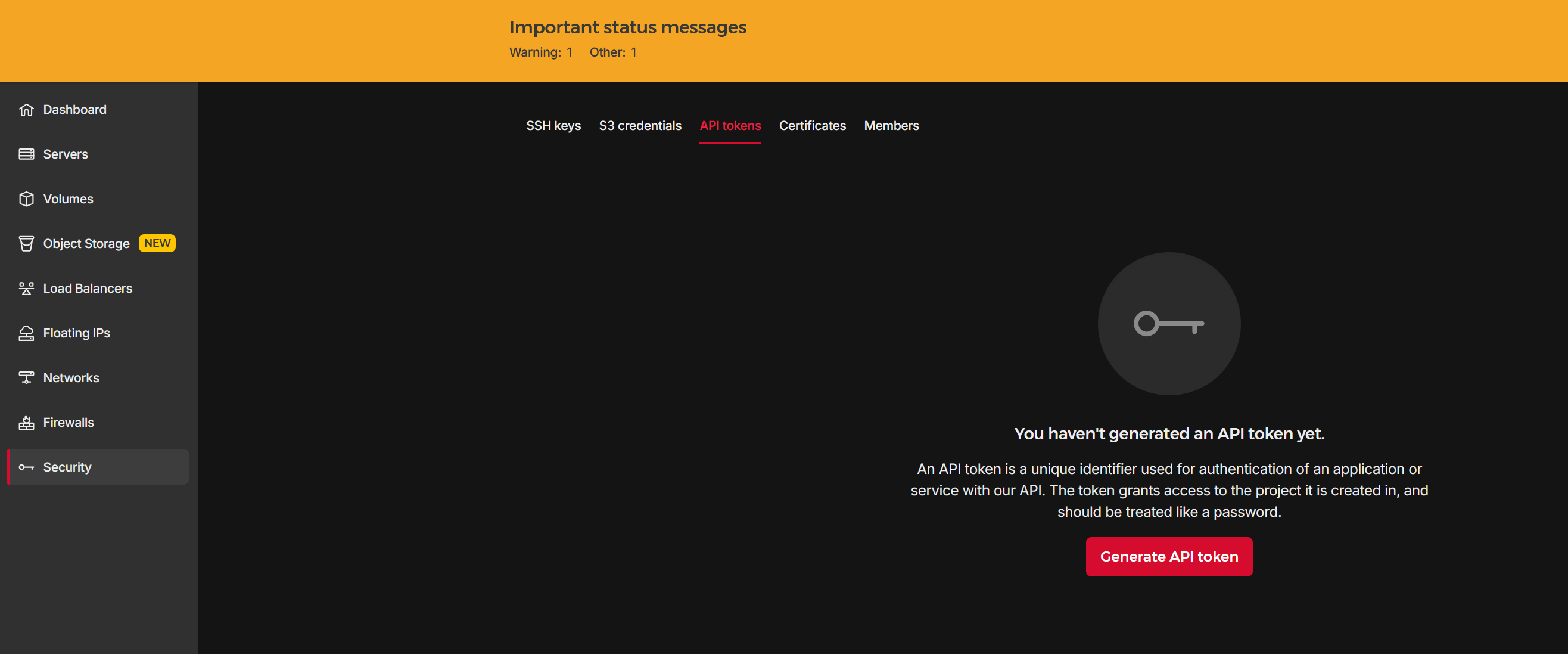The height and width of the screenshot is (654, 1568).
Task: Click the Floating IPs icon
Action: pyautogui.click(x=26, y=333)
